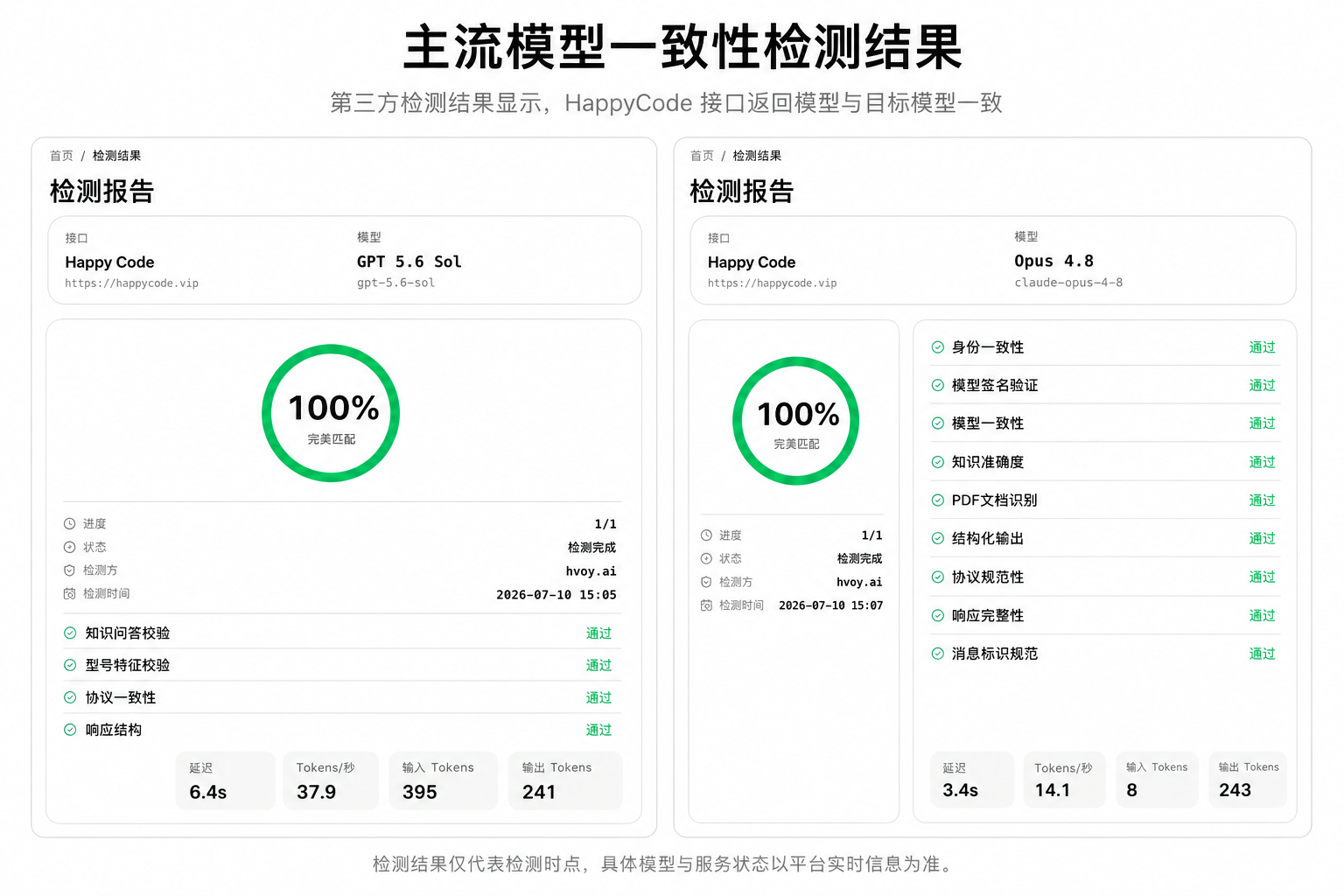Click the check icon next to 身份一致性
Viewport: 1344px width, 896px height.
tap(938, 347)
